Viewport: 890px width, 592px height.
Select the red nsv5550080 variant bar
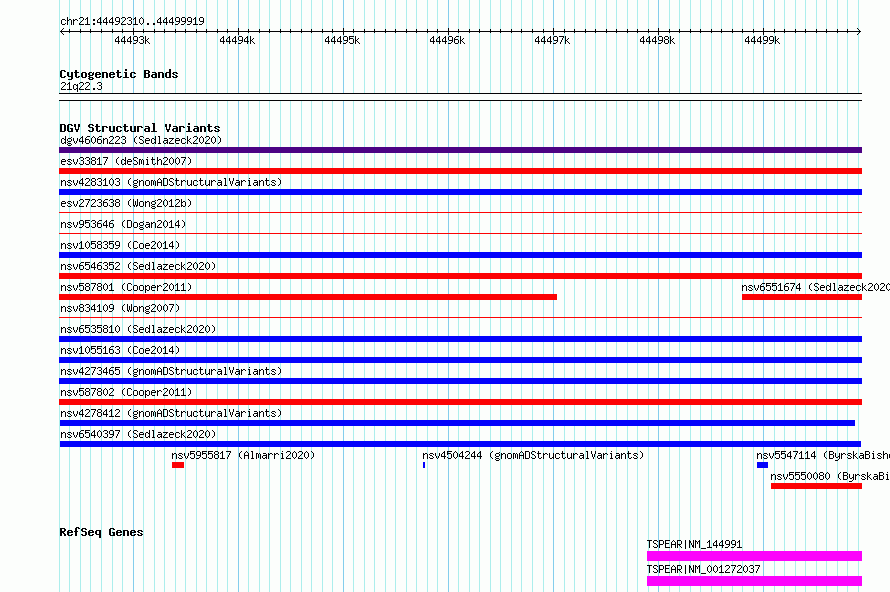coord(816,486)
